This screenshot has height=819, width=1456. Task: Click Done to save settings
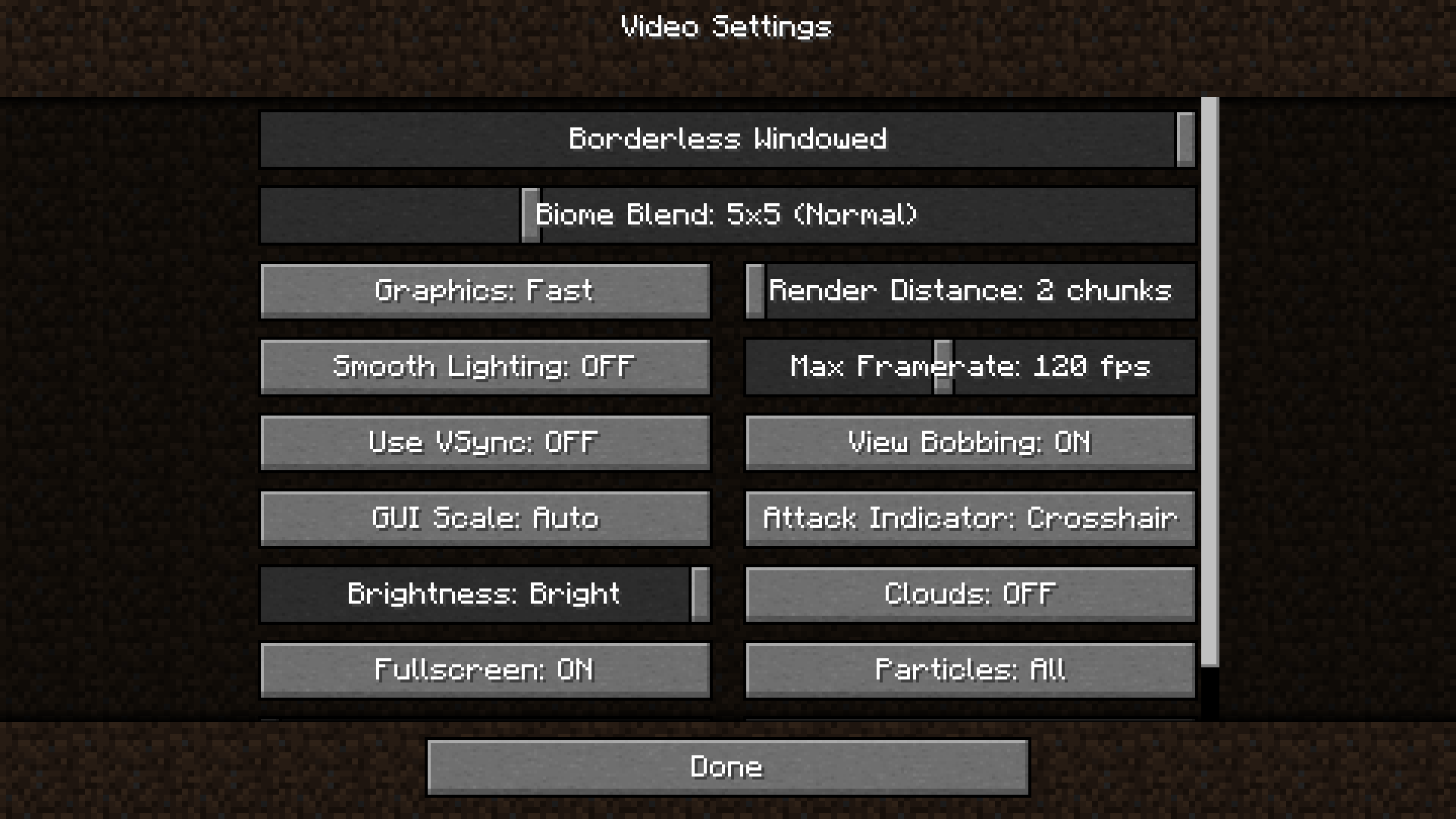tap(728, 766)
